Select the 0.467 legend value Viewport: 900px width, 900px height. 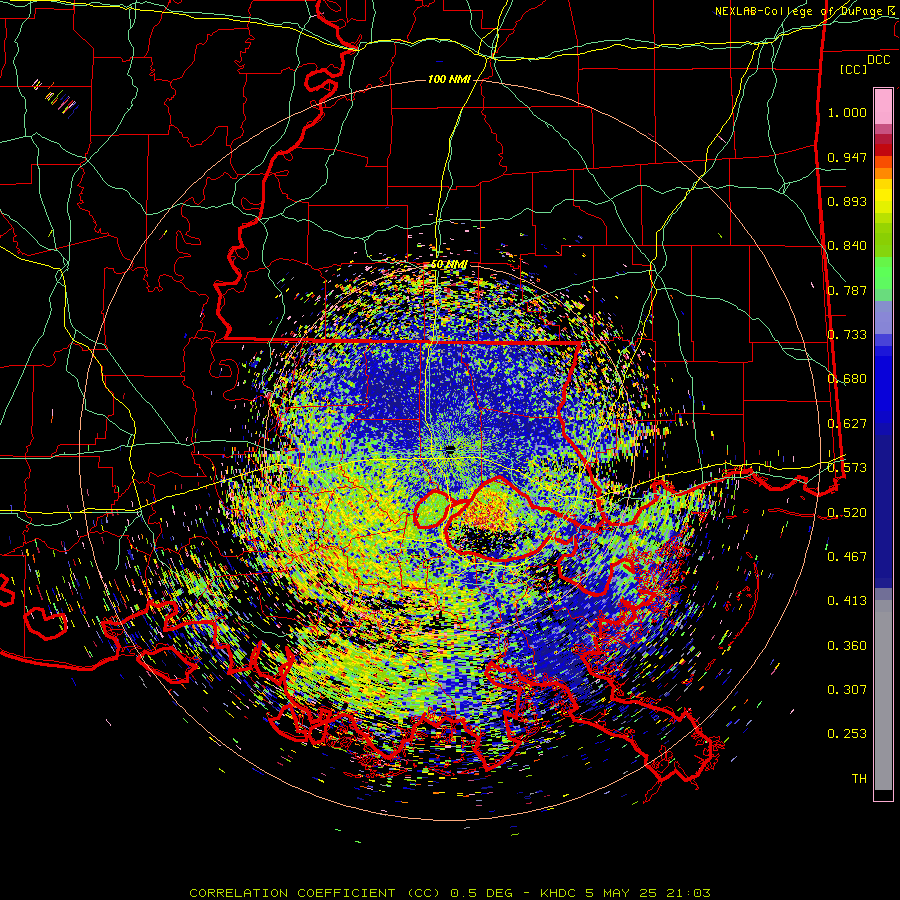point(847,557)
